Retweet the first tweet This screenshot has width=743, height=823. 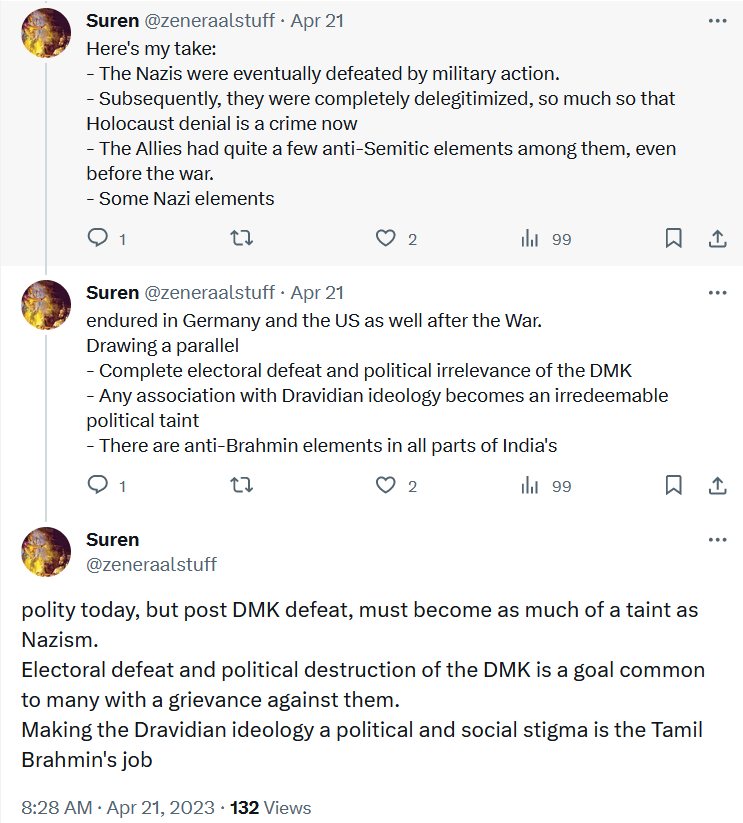coord(242,238)
